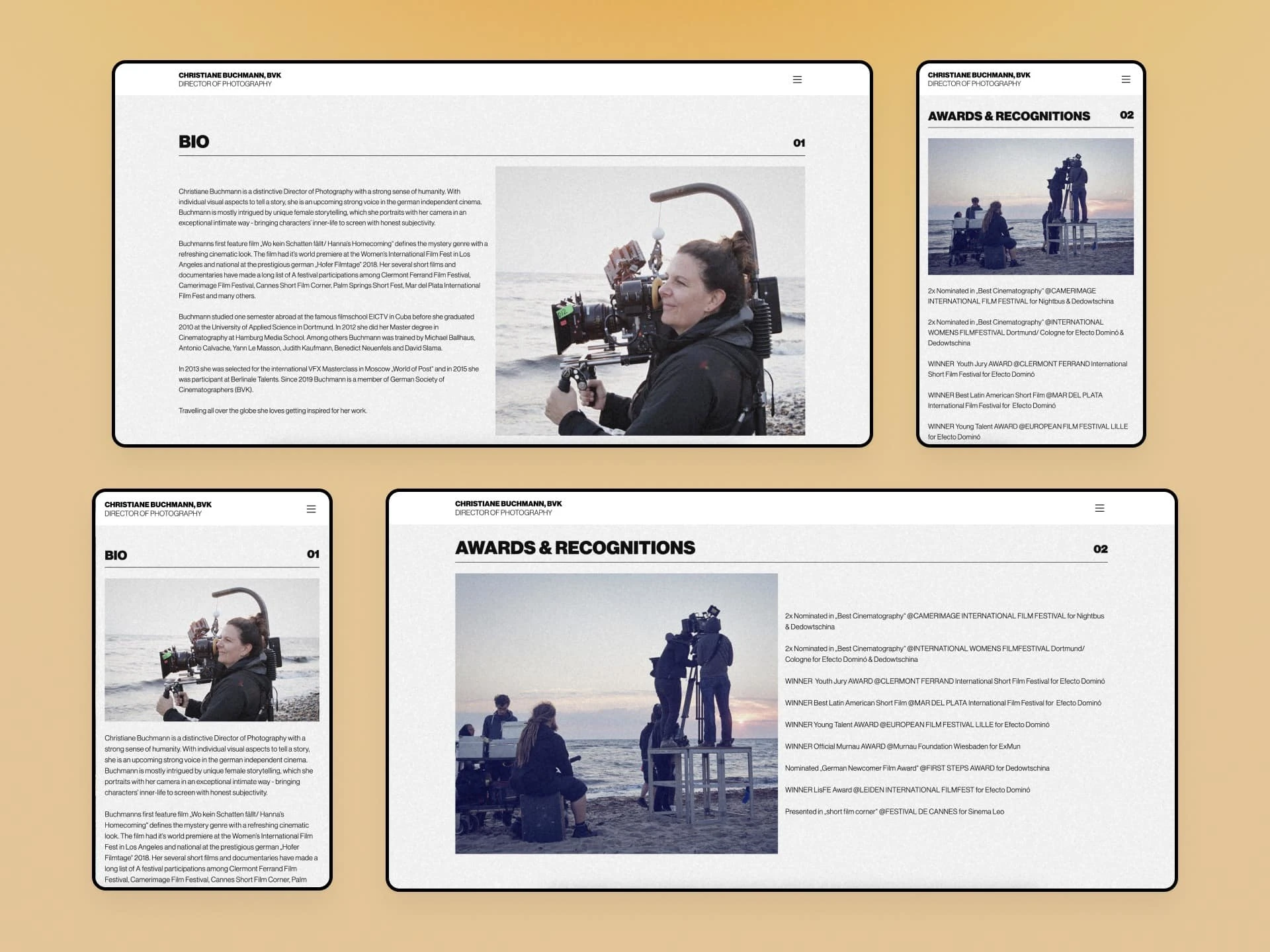Click Christiane Buchmann site title in desktop Bio mockup
The width and height of the screenshot is (1270, 952).
click(230, 75)
